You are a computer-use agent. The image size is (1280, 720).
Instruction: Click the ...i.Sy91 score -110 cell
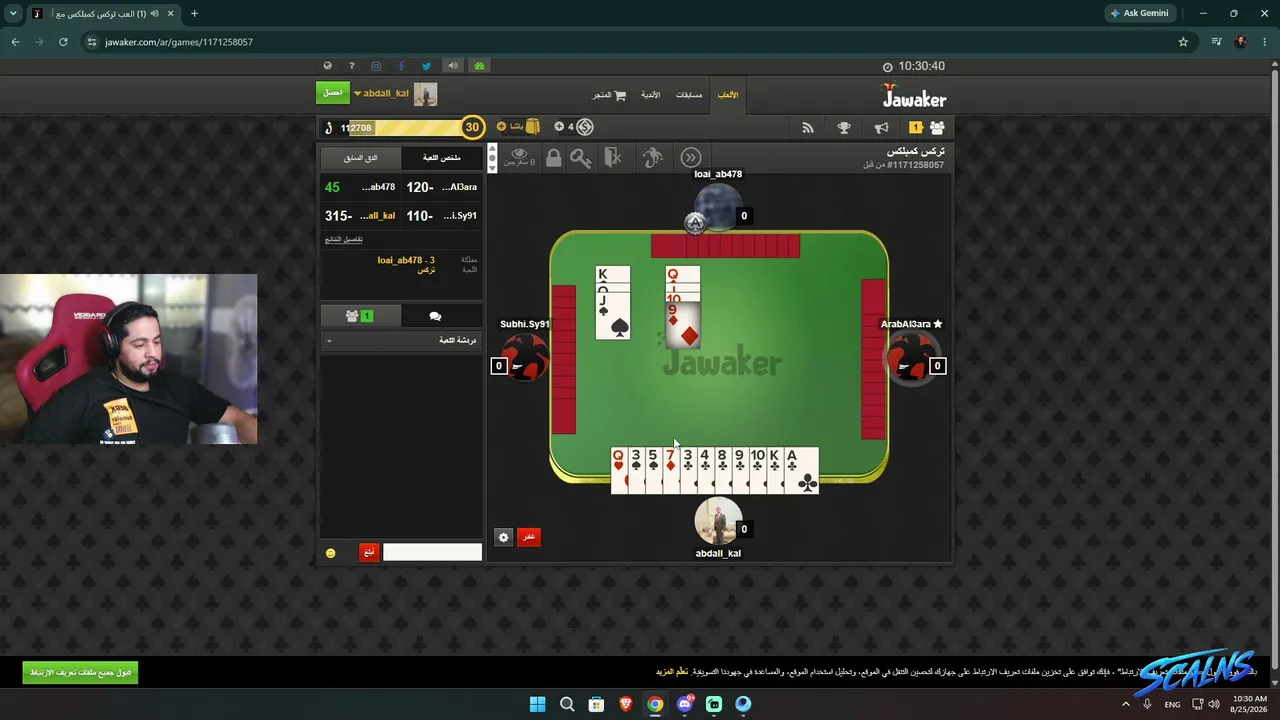[441, 216]
